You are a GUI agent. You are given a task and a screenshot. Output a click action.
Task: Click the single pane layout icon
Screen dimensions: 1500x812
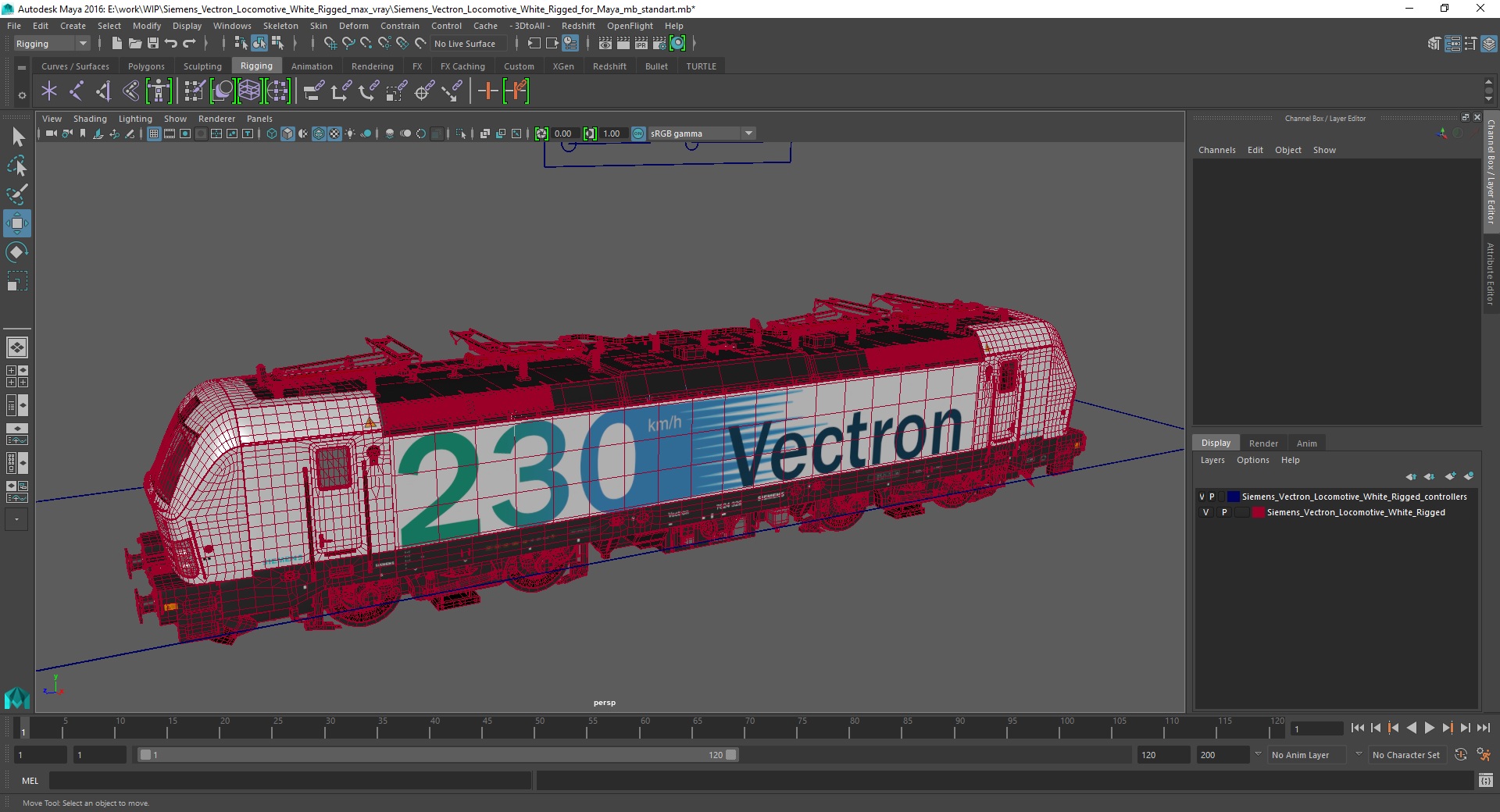click(x=17, y=347)
